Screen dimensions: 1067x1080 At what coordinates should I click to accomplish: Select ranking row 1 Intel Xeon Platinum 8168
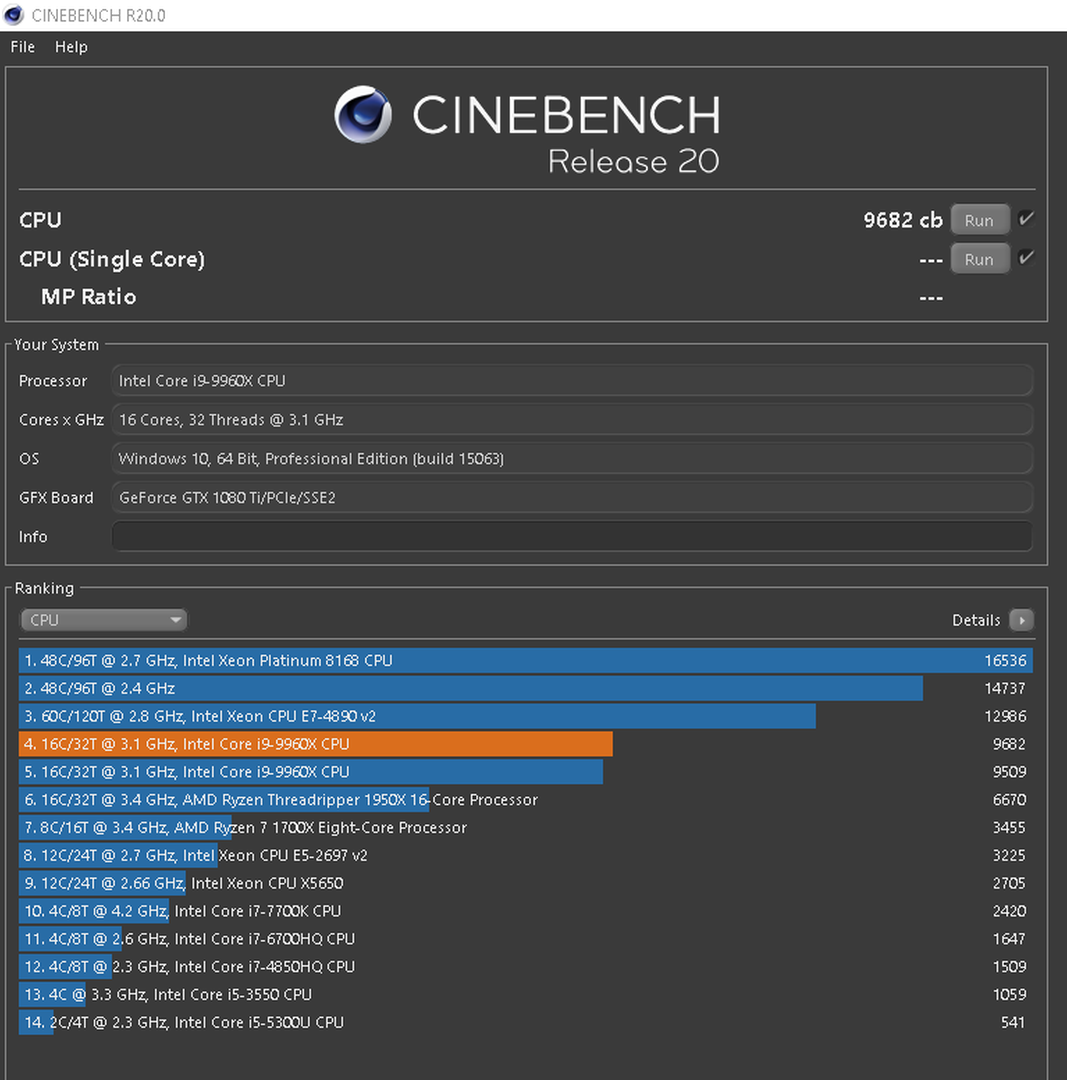pyautogui.click(x=526, y=661)
